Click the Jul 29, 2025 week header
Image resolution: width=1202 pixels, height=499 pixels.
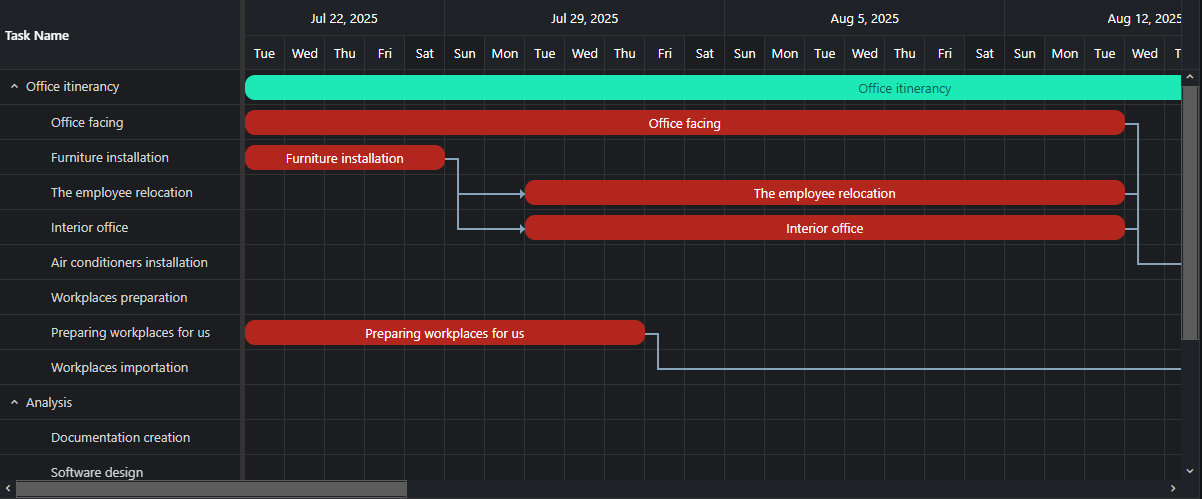point(585,18)
